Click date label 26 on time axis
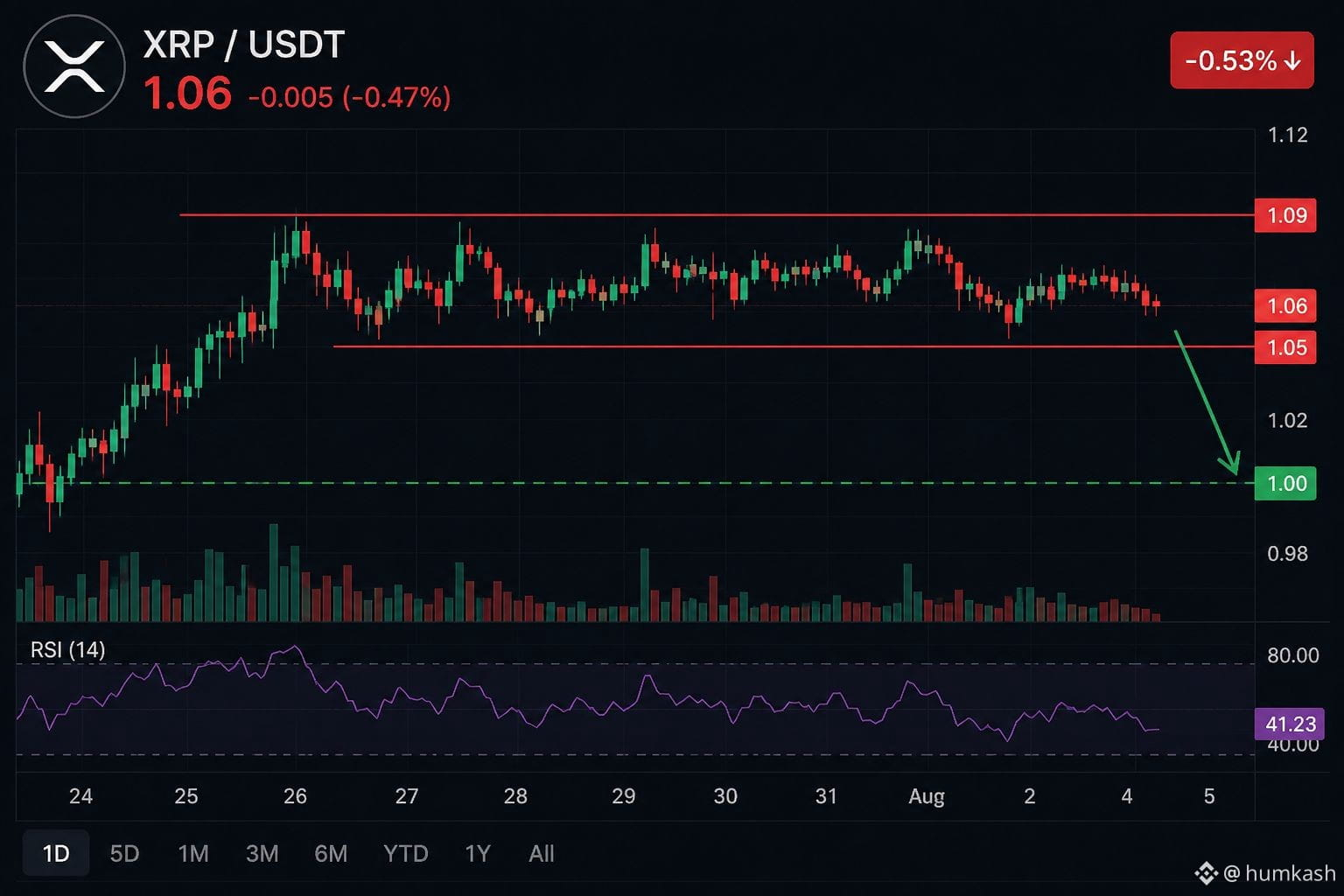 [295, 796]
